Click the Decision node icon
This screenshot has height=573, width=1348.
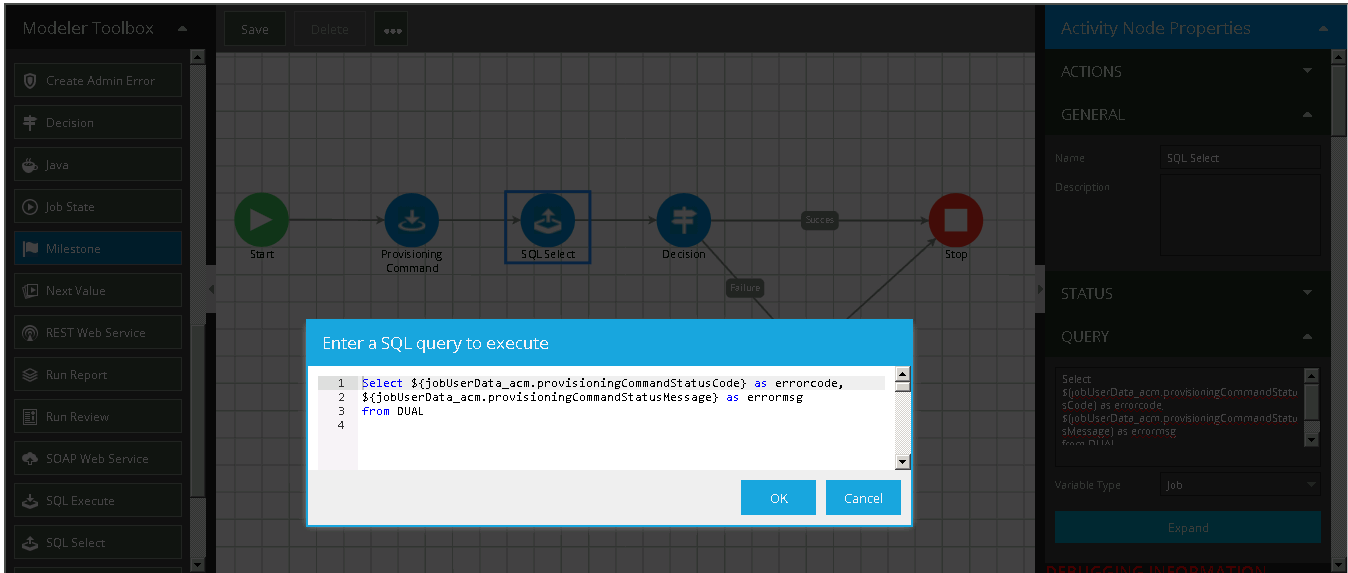(683, 219)
